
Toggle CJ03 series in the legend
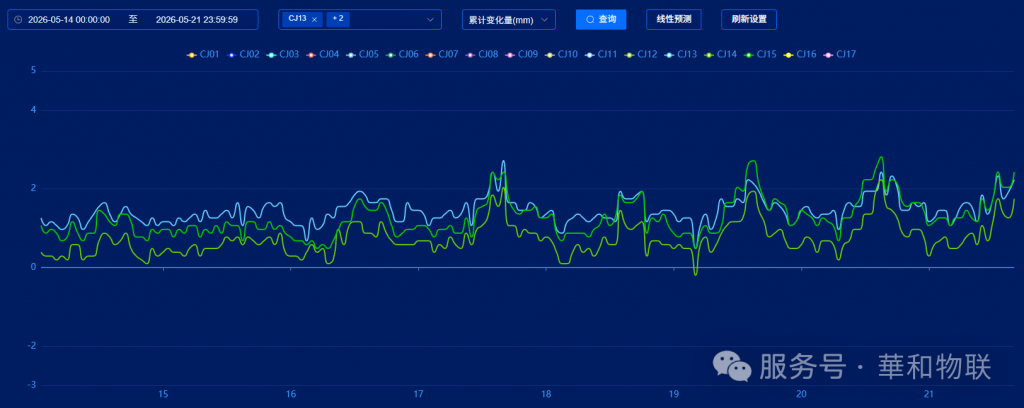pos(282,54)
